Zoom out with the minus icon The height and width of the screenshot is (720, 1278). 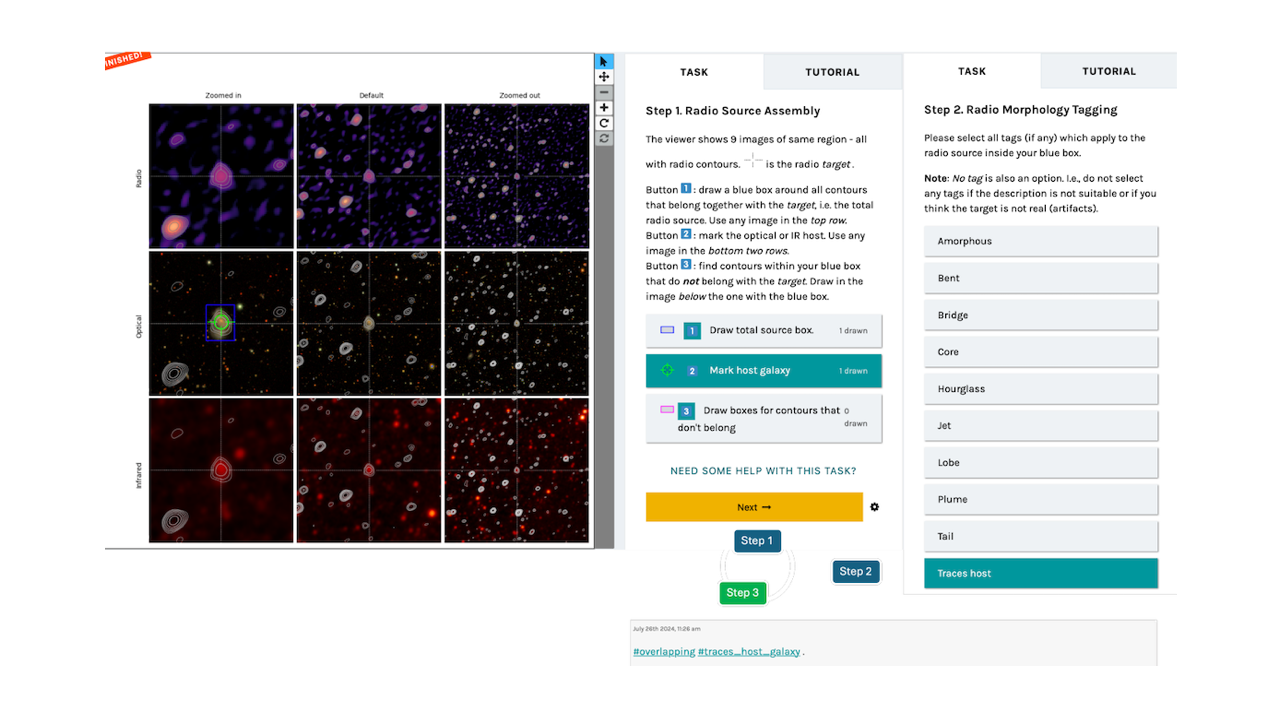pos(604,92)
